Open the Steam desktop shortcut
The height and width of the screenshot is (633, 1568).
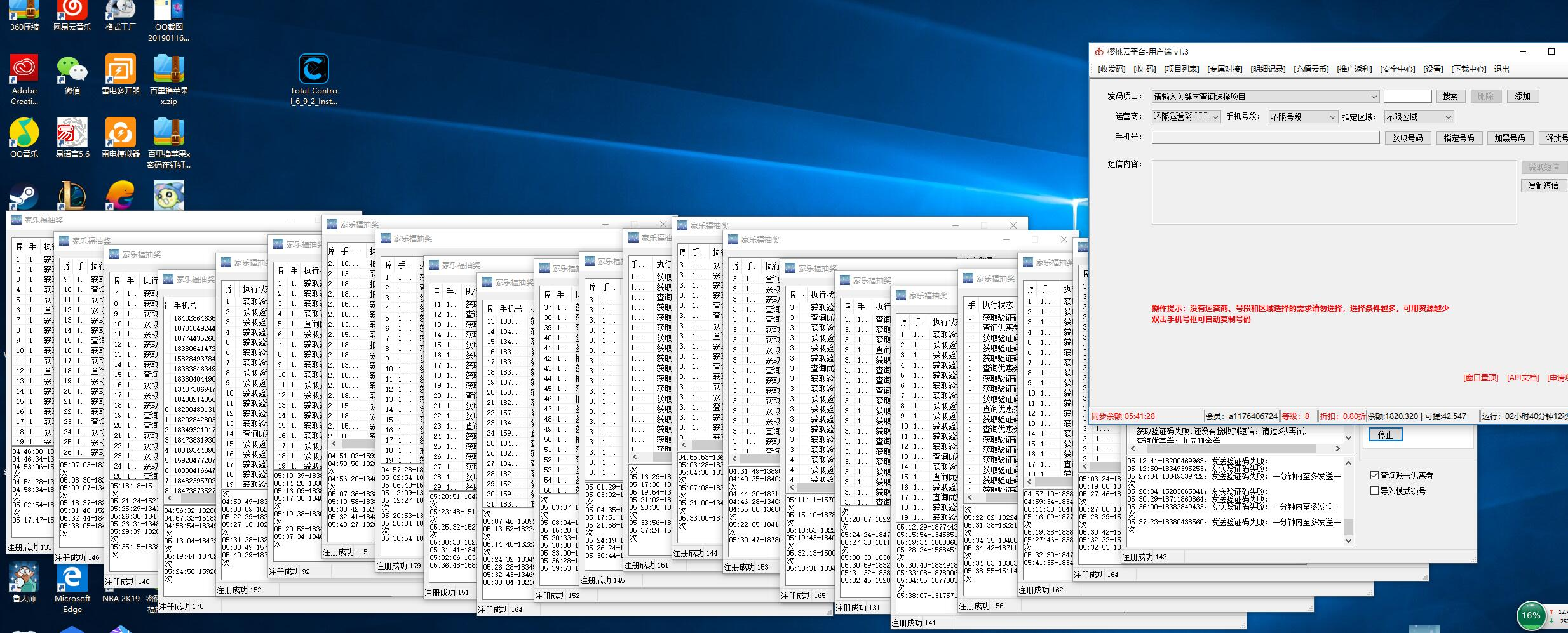(24, 196)
